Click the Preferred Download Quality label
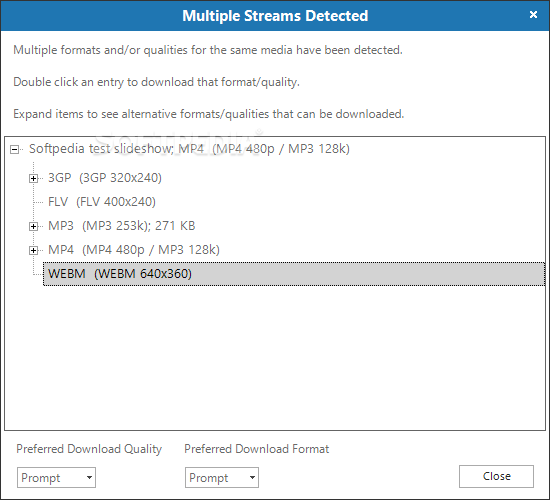550x500 pixels. (x=89, y=449)
